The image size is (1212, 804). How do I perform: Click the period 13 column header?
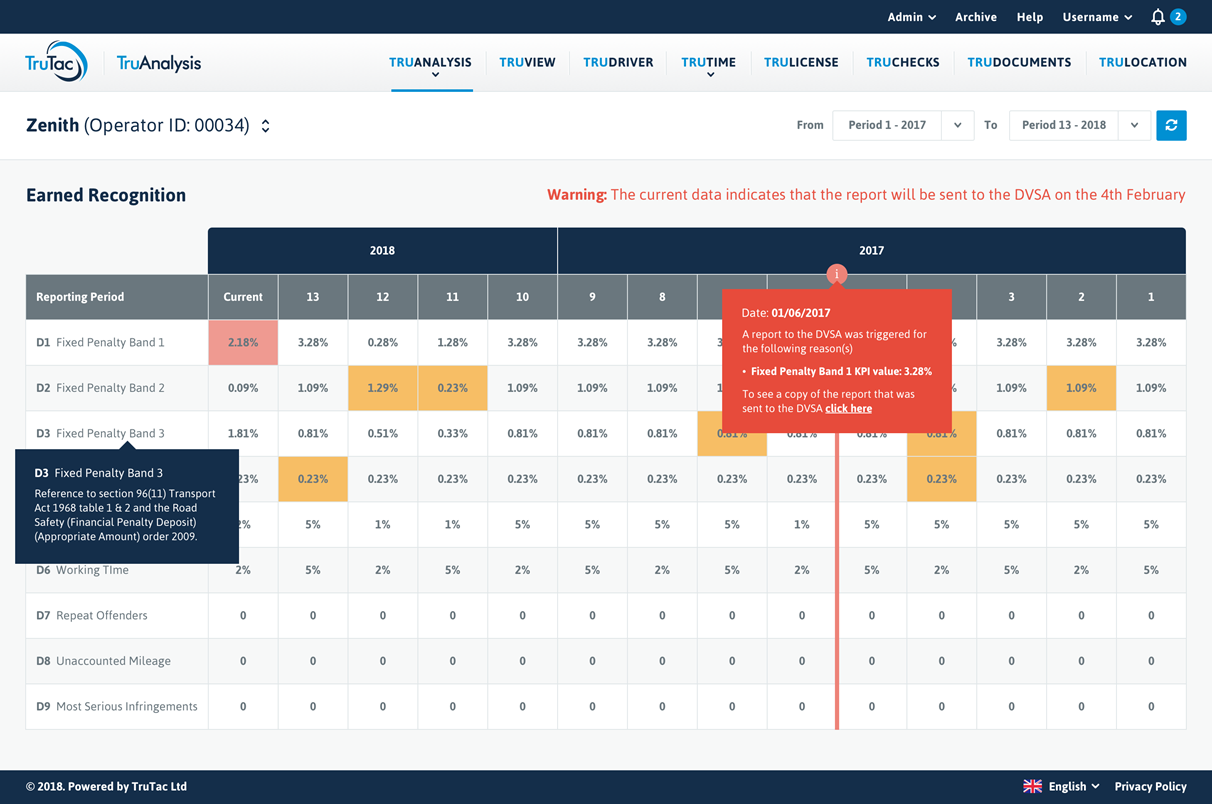pyautogui.click(x=313, y=297)
